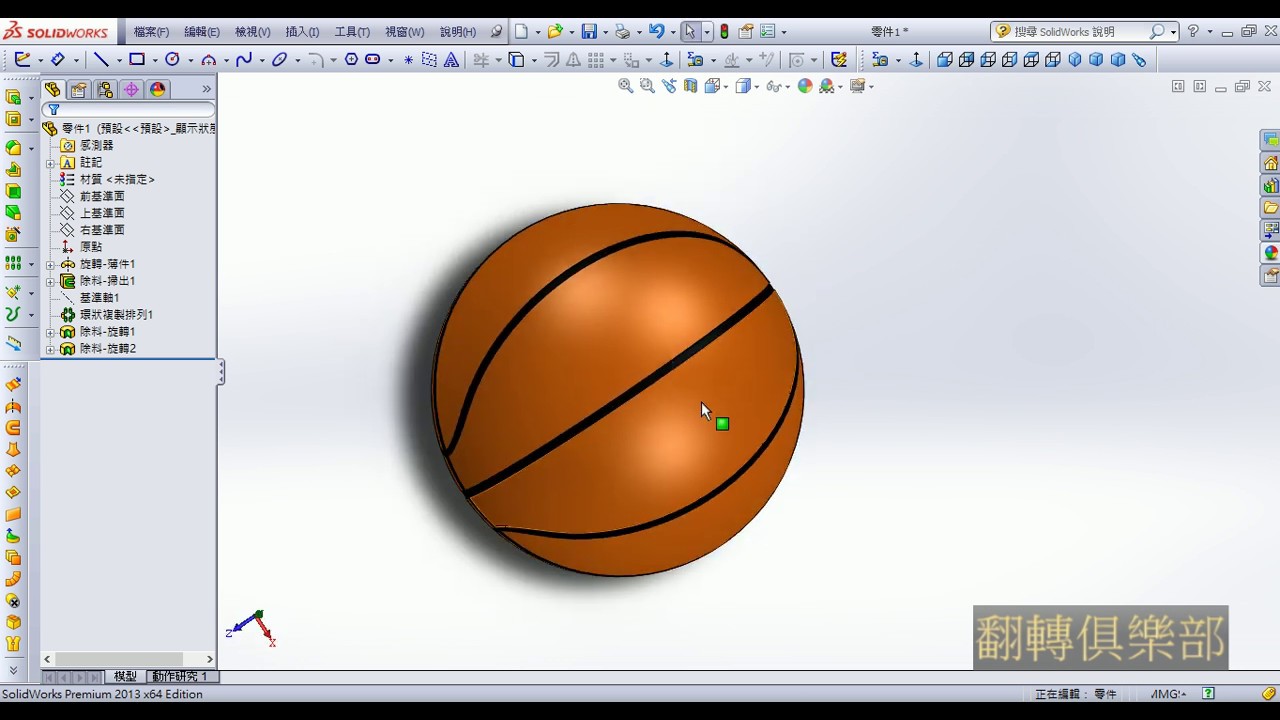Screen dimensions: 1280x720
Task: Click the Zoom to Fit icon
Action: click(x=626, y=86)
